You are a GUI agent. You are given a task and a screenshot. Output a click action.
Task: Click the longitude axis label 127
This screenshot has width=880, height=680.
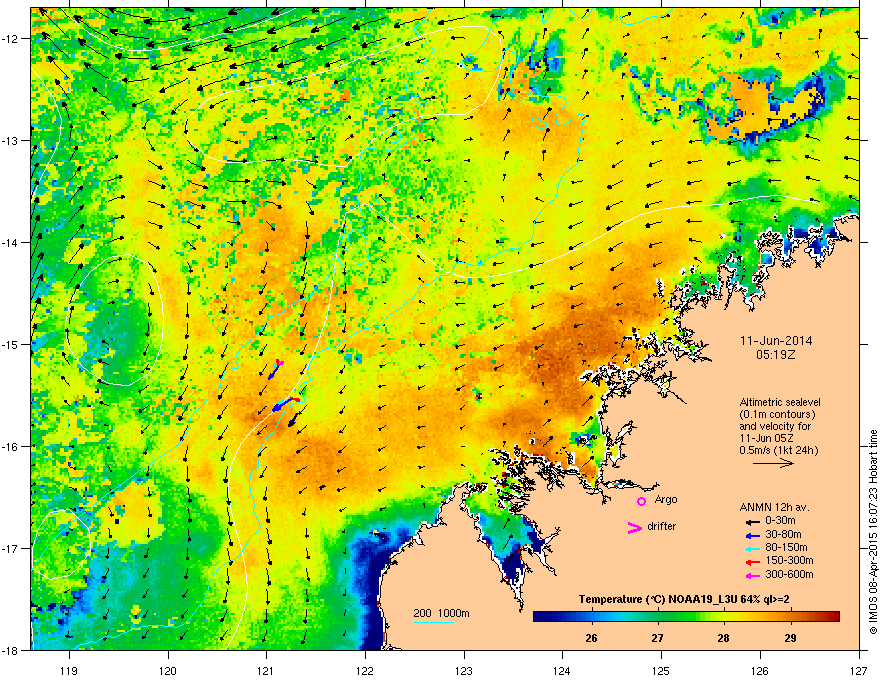pos(859,670)
